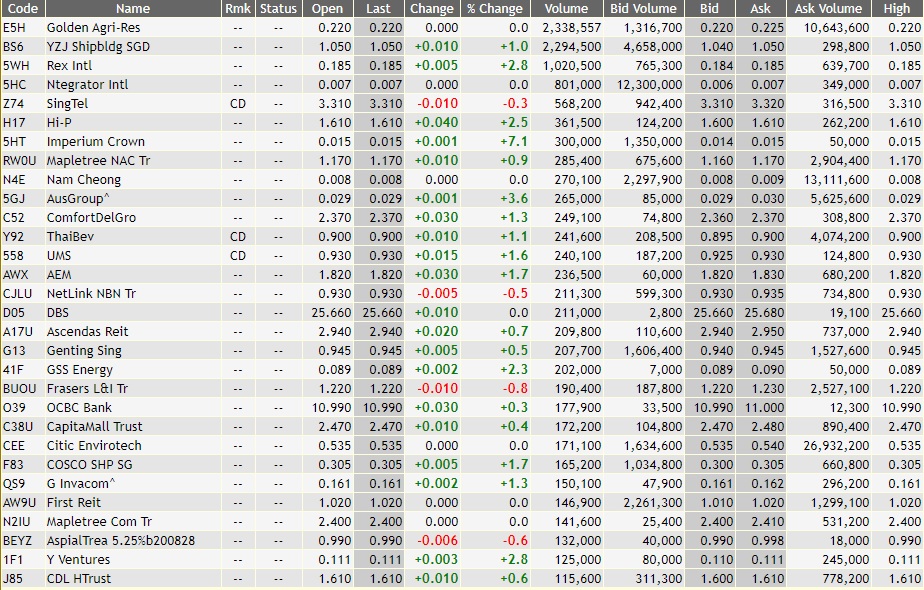Click NetLink NBN Tr name
924x590 pixels.
pos(91,294)
